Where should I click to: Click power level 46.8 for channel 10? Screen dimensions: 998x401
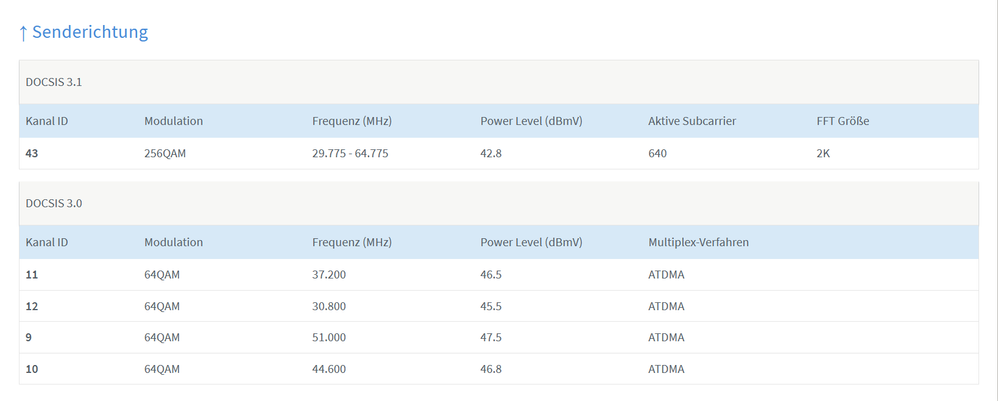point(492,369)
